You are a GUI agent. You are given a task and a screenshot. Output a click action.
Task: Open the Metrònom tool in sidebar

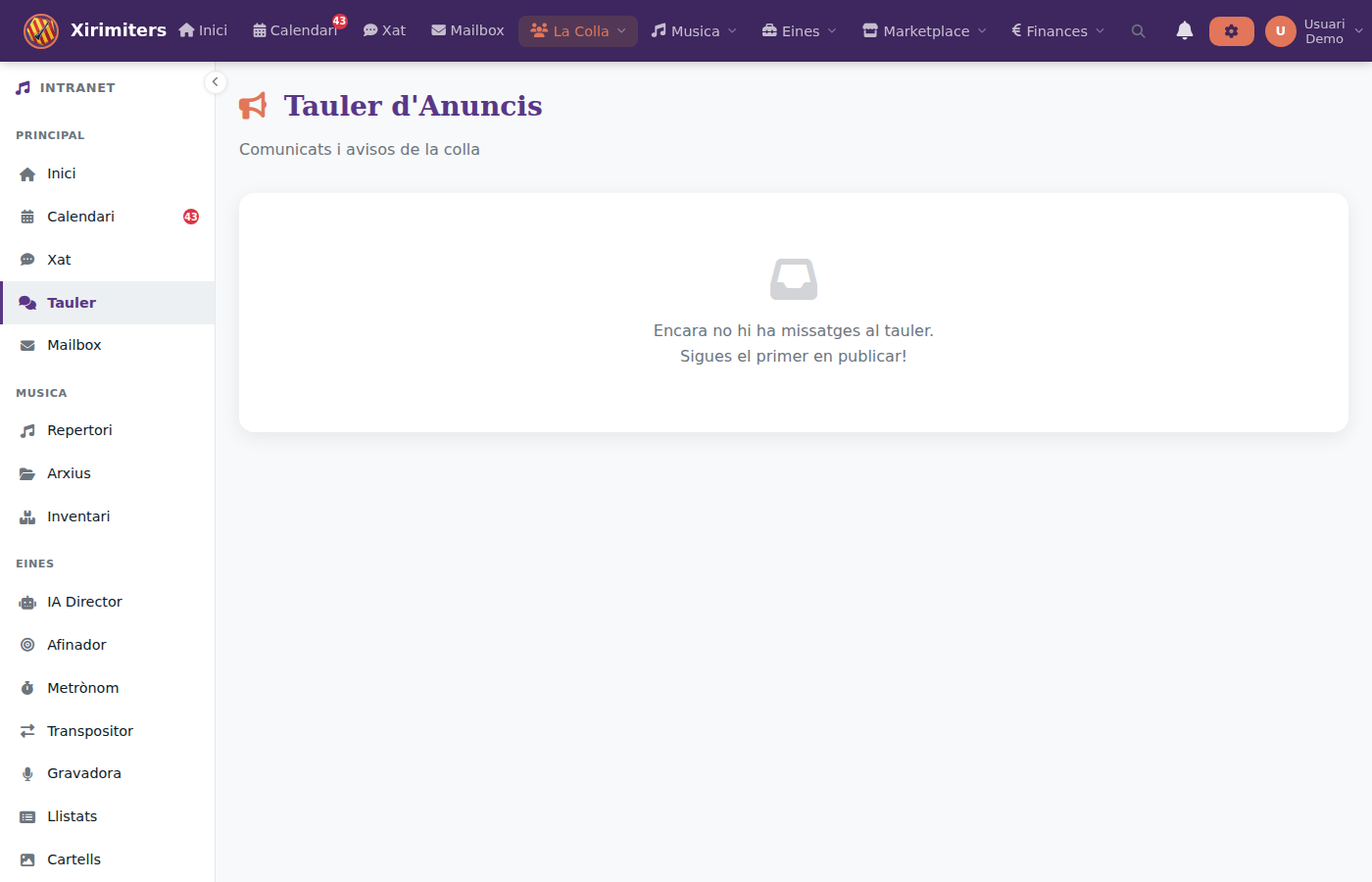point(82,688)
